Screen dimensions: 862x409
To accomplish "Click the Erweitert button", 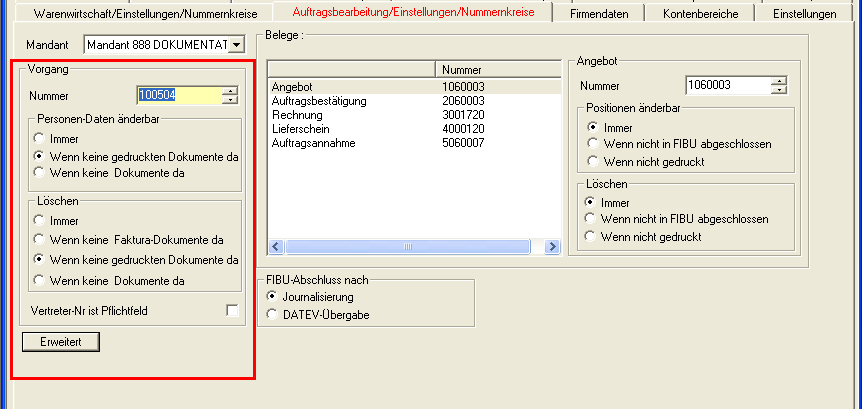I will click(61, 342).
